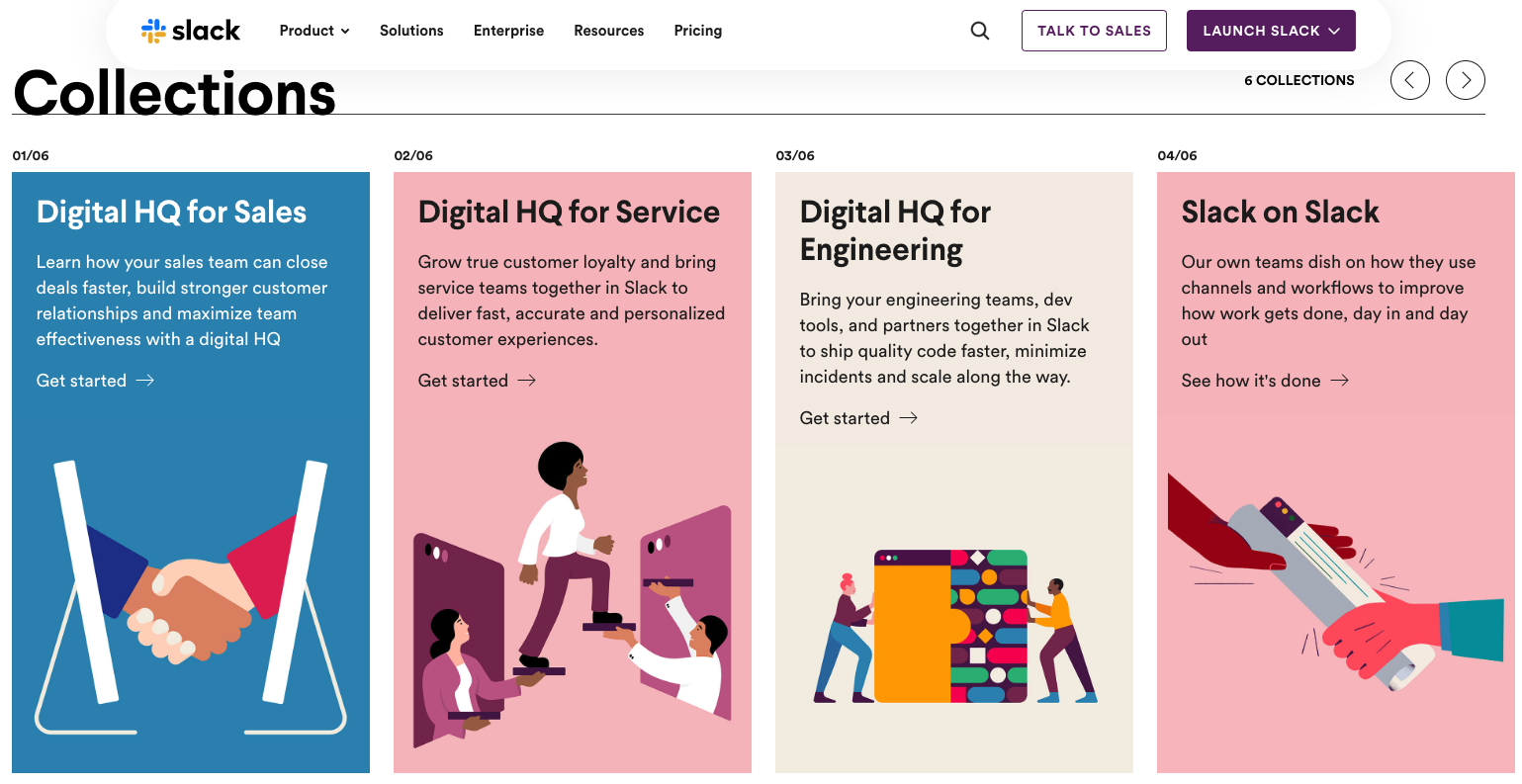The height and width of the screenshot is (784, 1522).
Task: Go to next collection arrow
Action: [x=1466, y=80]
